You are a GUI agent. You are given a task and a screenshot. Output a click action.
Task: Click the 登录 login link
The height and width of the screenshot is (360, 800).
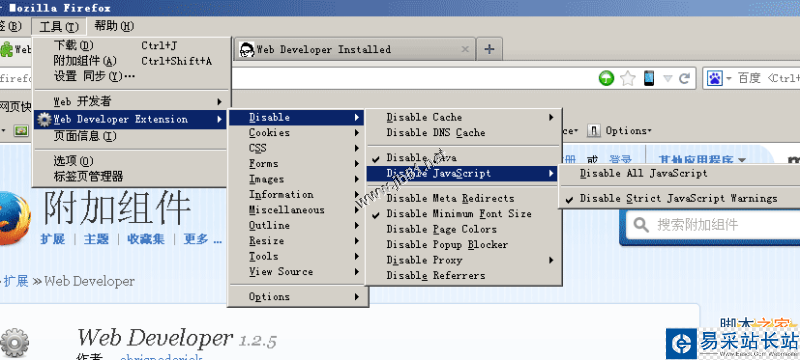tap(620, 160)
